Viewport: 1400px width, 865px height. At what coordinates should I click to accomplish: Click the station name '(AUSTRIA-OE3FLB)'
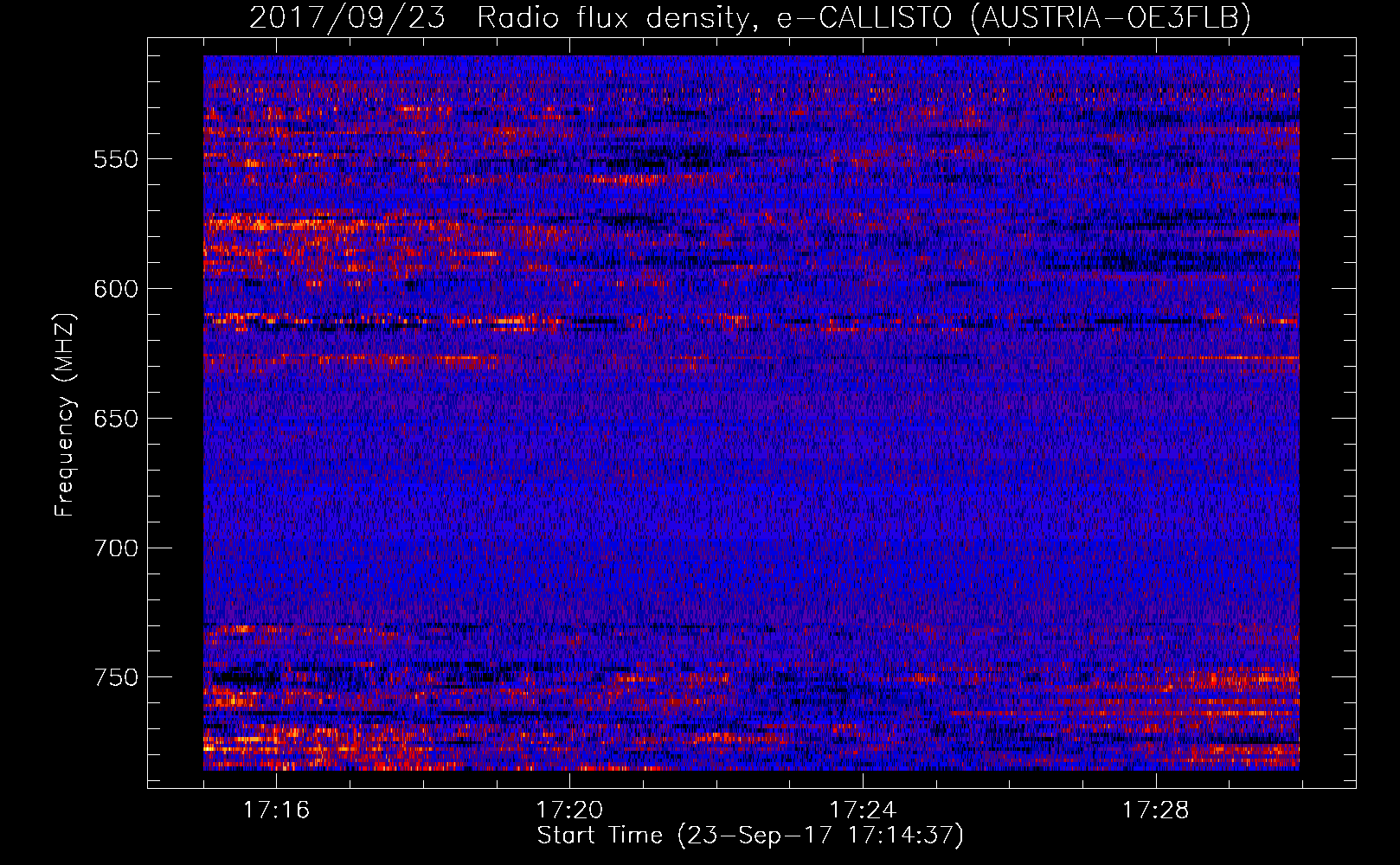(1111, 18)
